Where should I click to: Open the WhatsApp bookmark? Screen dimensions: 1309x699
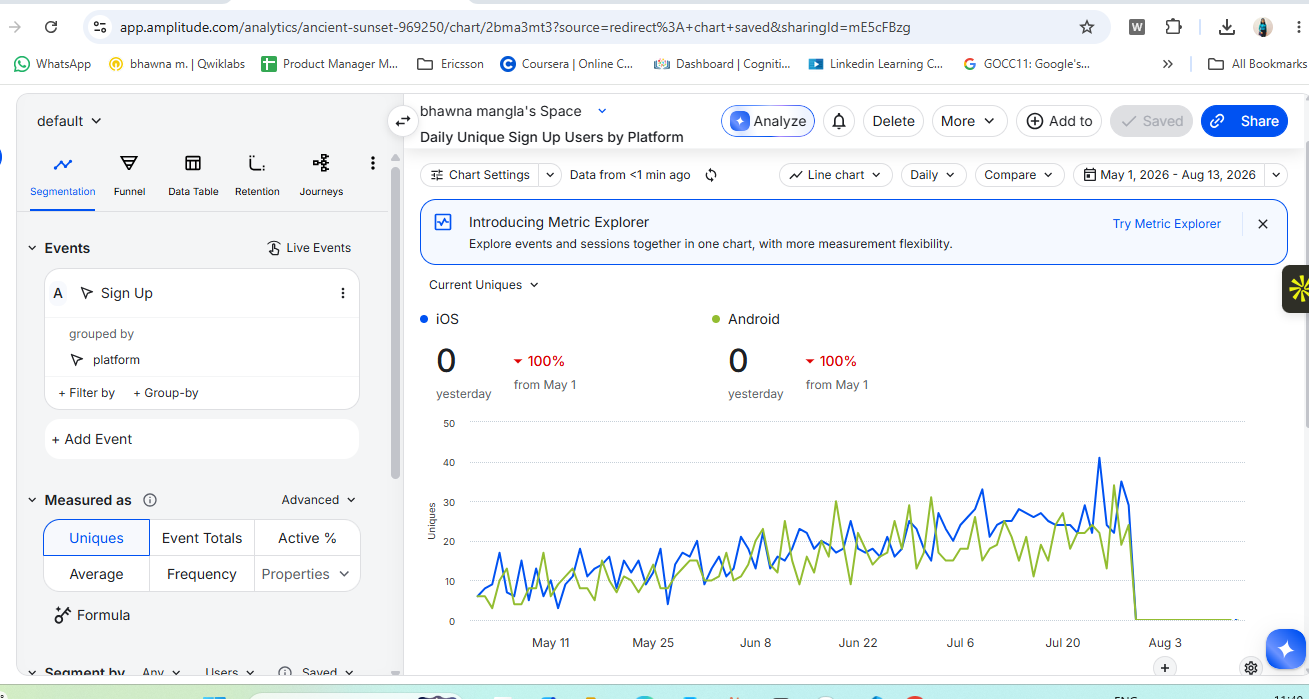(x=52, y=64)
